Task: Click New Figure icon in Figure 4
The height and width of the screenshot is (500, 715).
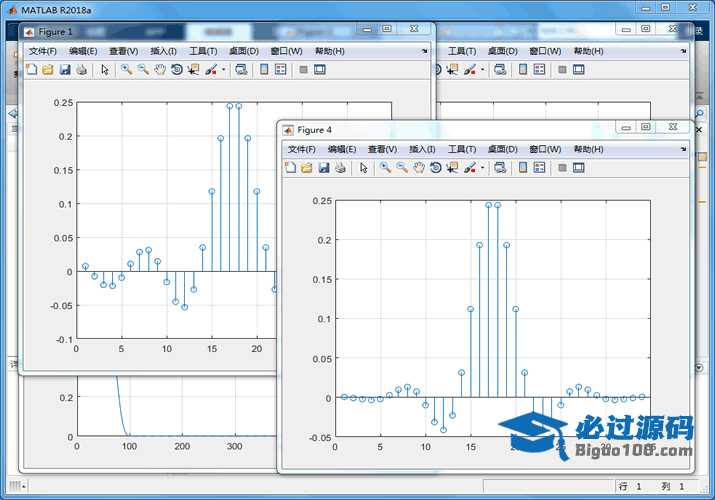Action: pos(290,167)
